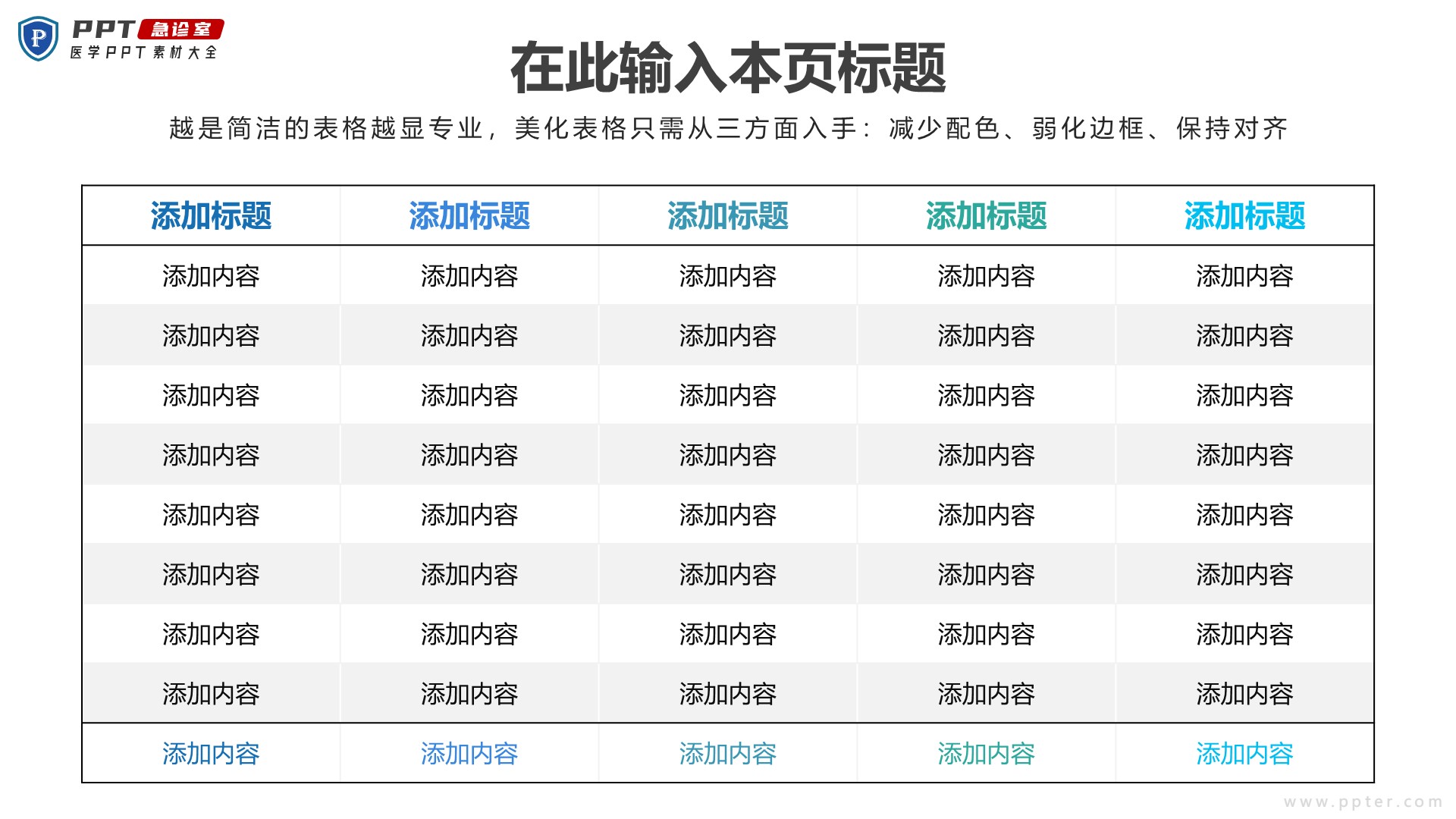
Task: Select the first column's dark blue 添加标题 header
Action: pyautogui.click(x=211, y=216)
